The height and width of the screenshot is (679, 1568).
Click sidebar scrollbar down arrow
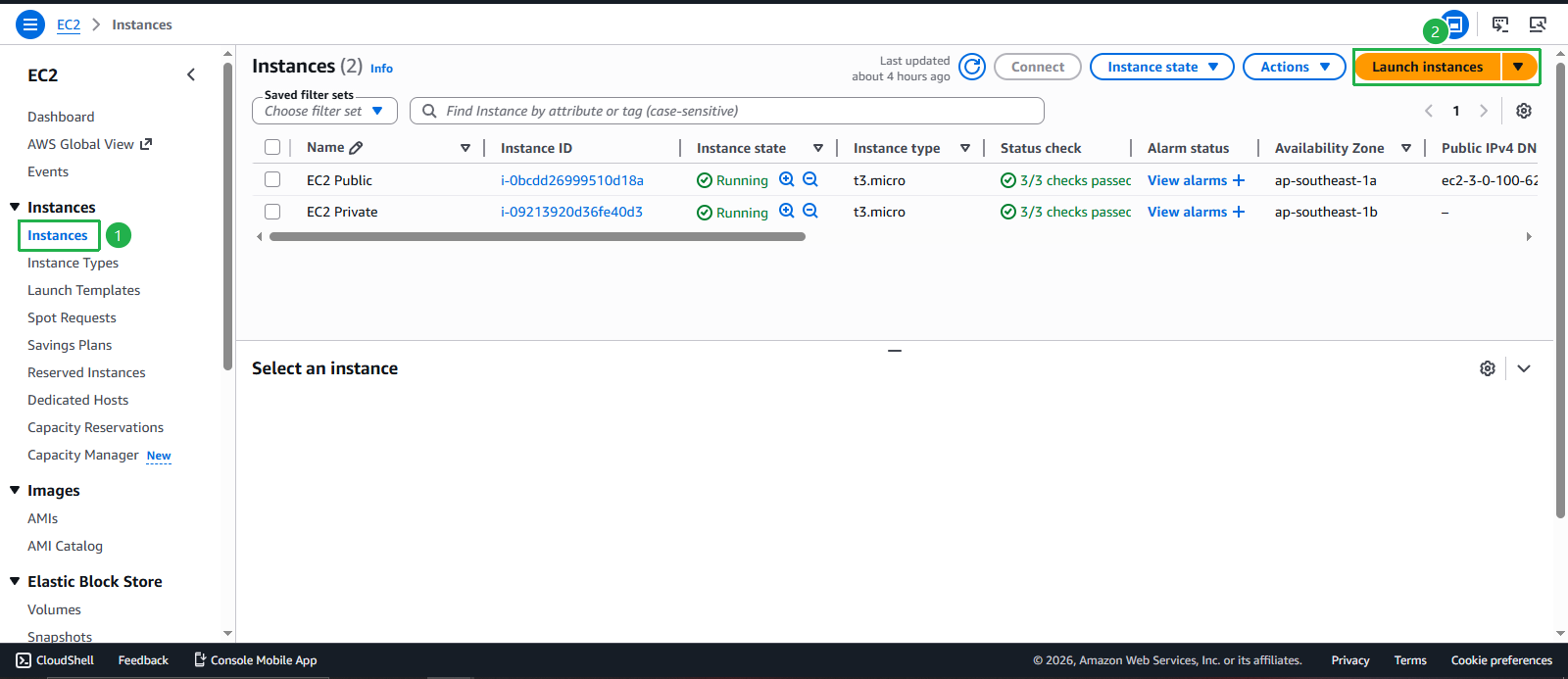228,634
